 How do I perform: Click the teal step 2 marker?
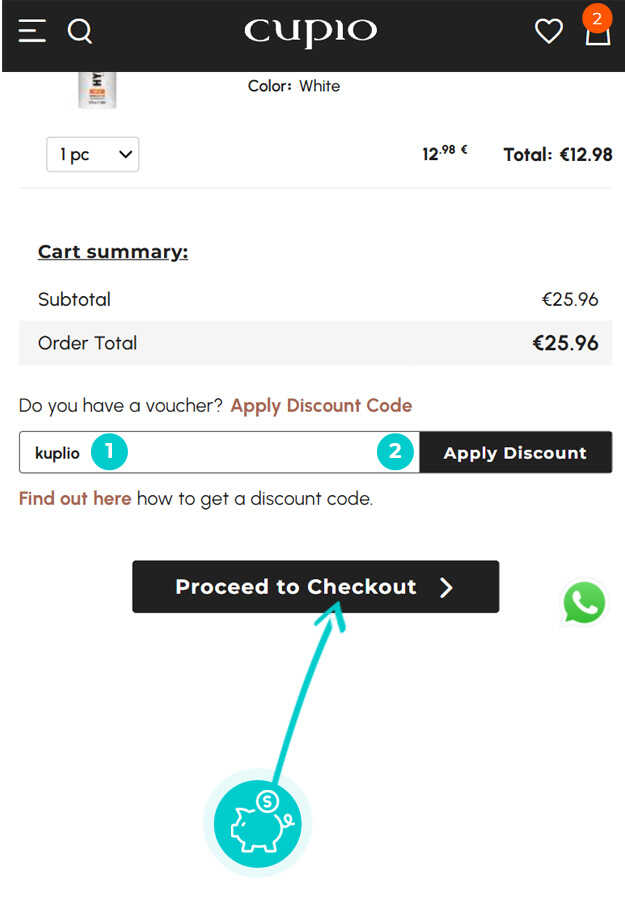click(x=395, y=452)
